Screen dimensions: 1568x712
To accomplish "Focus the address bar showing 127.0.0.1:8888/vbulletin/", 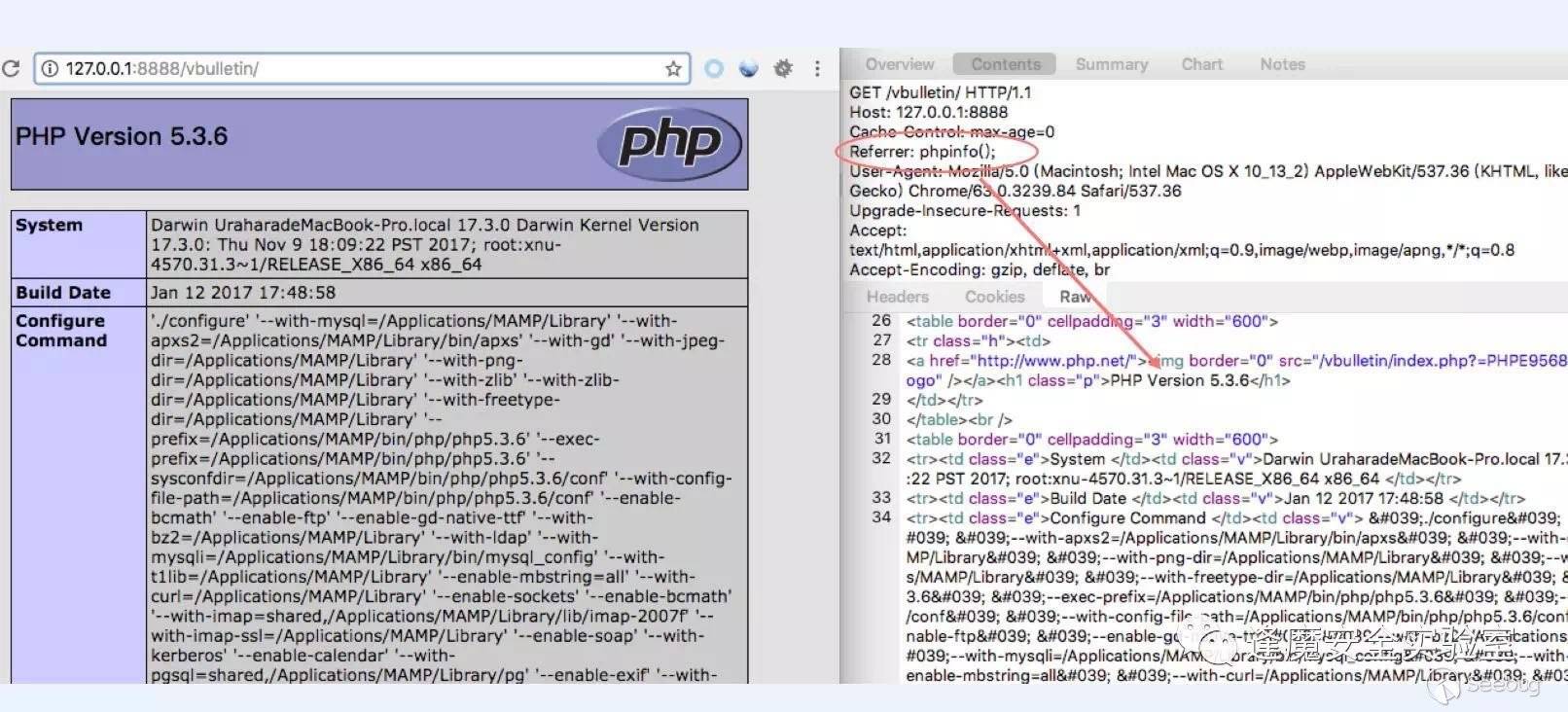I will [x=362, y=68].
